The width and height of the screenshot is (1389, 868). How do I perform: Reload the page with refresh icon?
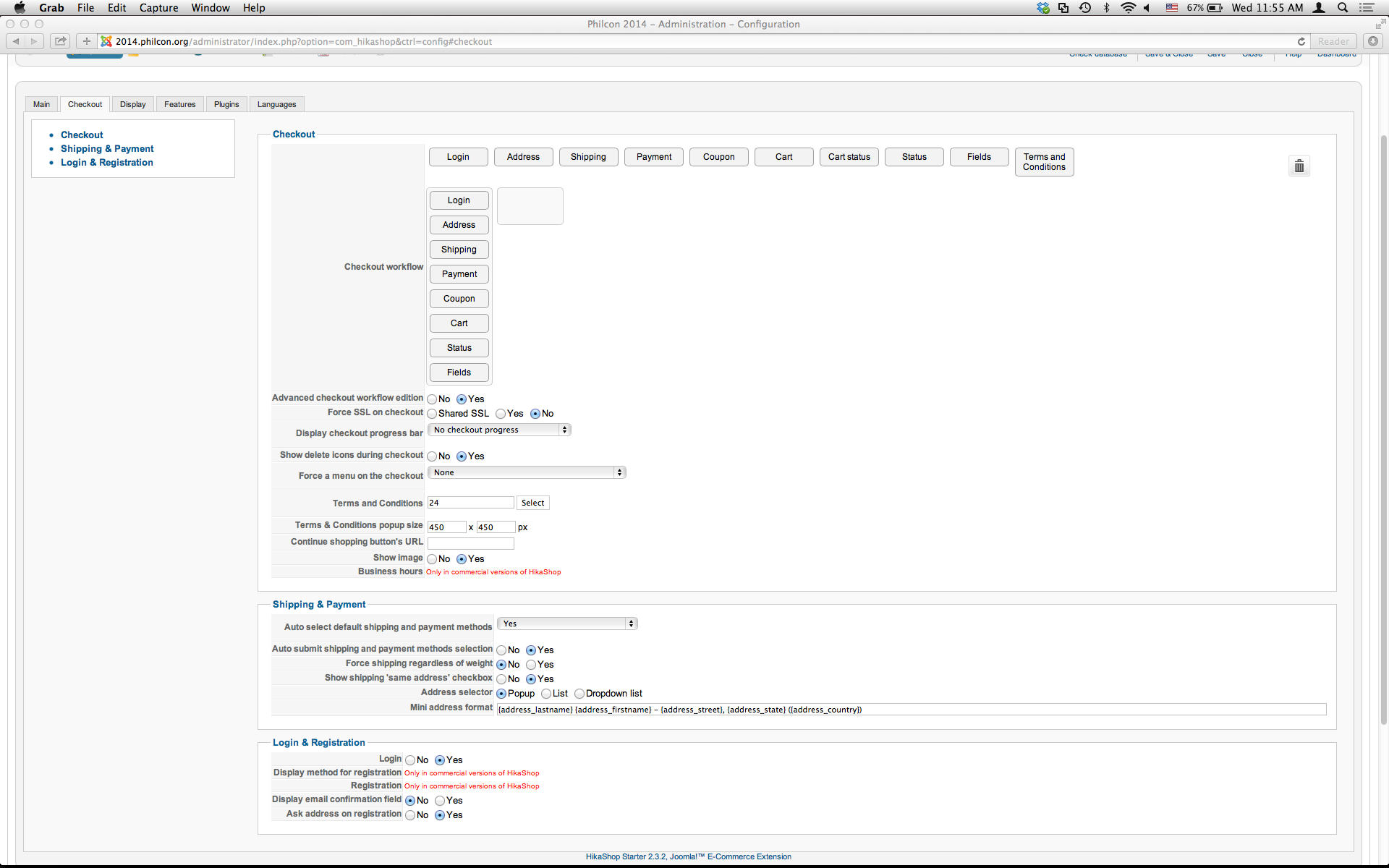(1301, 41)
